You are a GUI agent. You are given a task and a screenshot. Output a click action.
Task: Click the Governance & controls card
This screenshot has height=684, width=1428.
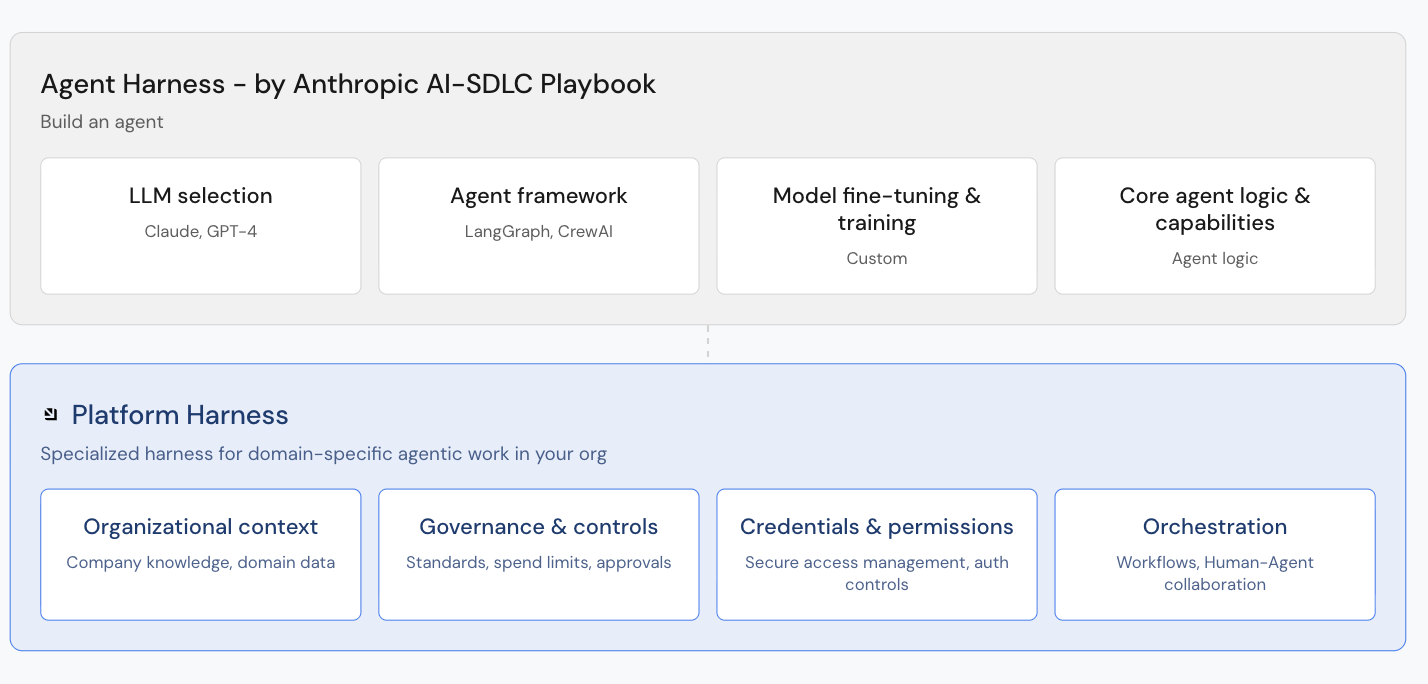point(539,555)
